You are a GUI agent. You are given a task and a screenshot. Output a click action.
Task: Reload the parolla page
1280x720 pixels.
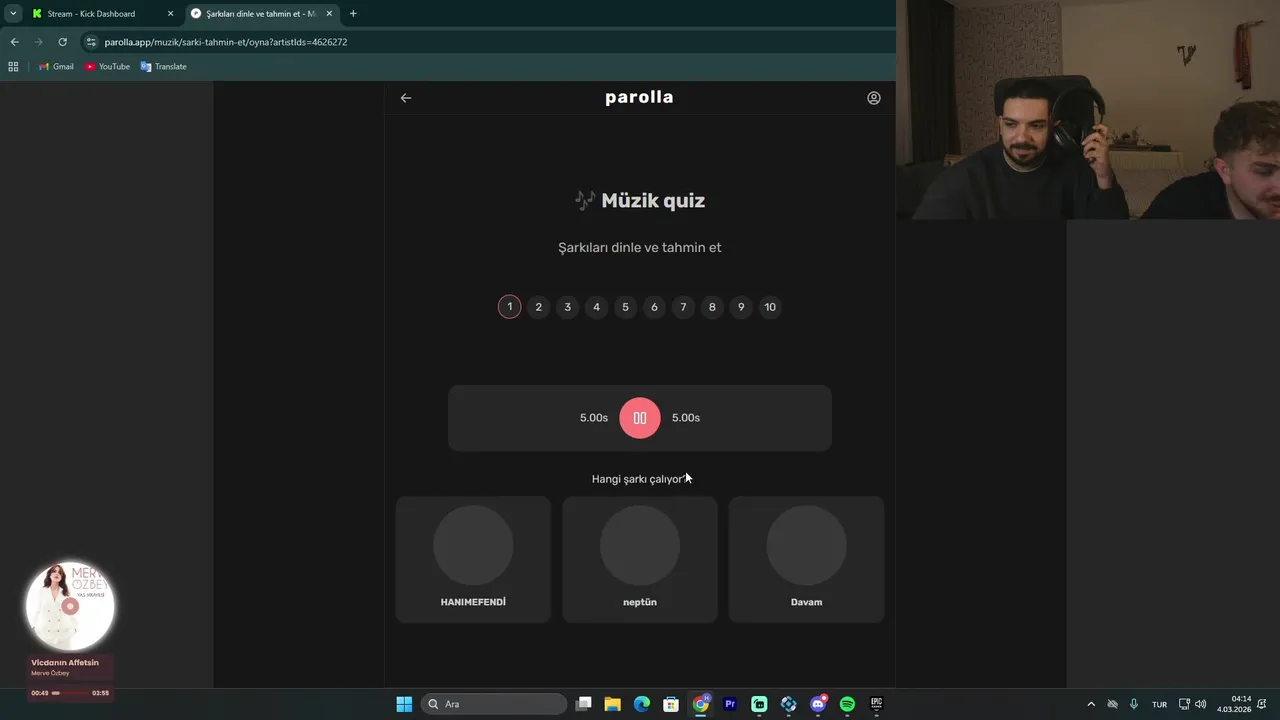point(62,42)
